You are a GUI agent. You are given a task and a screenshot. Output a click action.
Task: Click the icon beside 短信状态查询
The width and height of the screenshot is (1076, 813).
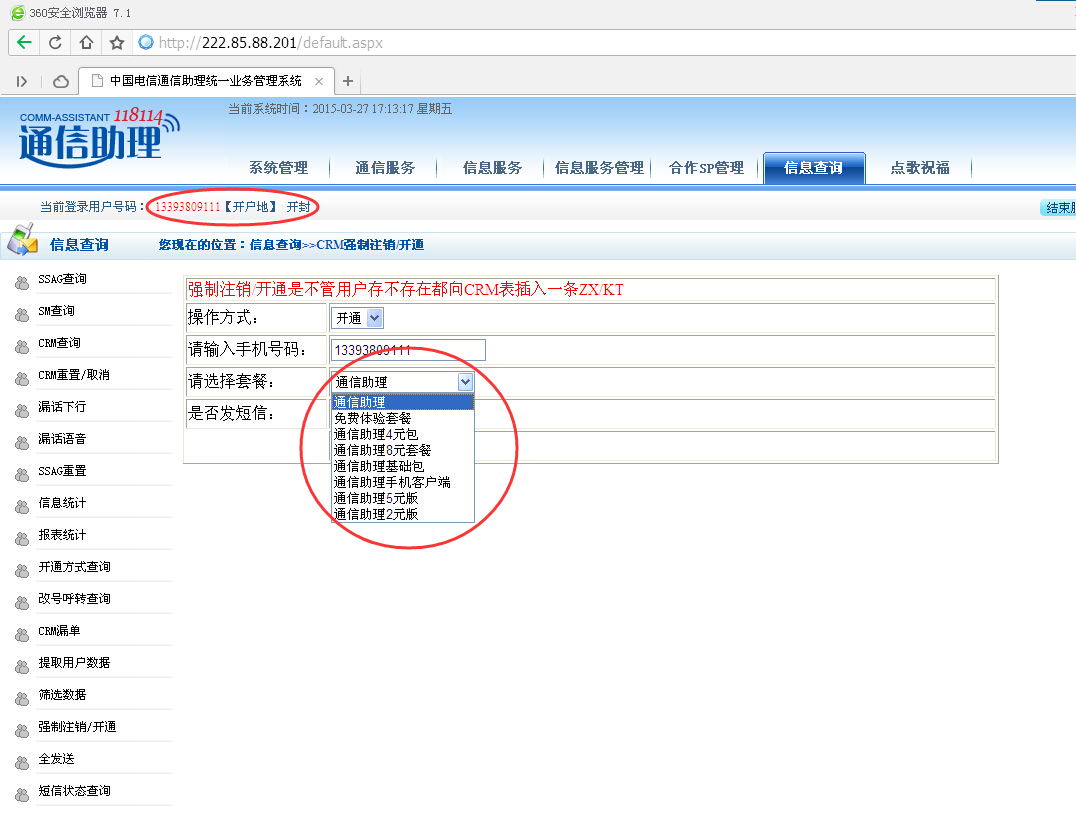click(x=22, y=794)
